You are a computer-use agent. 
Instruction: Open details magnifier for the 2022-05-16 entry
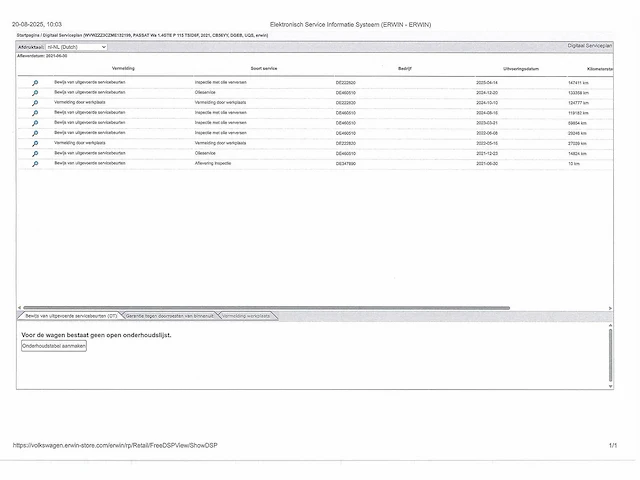35,144
